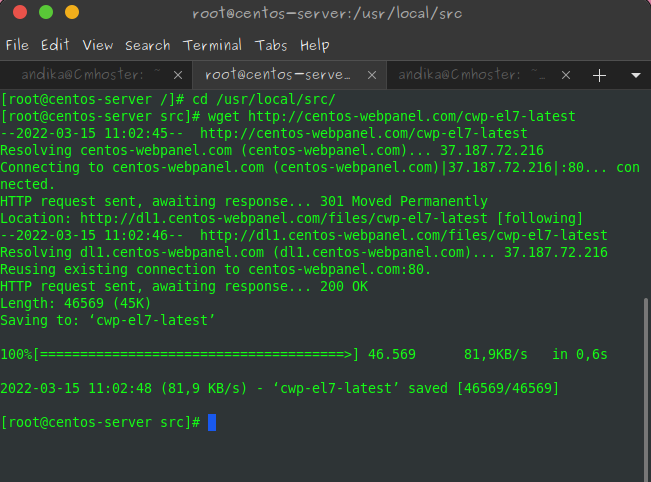Switch to first andika@Cmhoster tab
Viewport: 651px width, 482px height.
(x=91, y=75)
